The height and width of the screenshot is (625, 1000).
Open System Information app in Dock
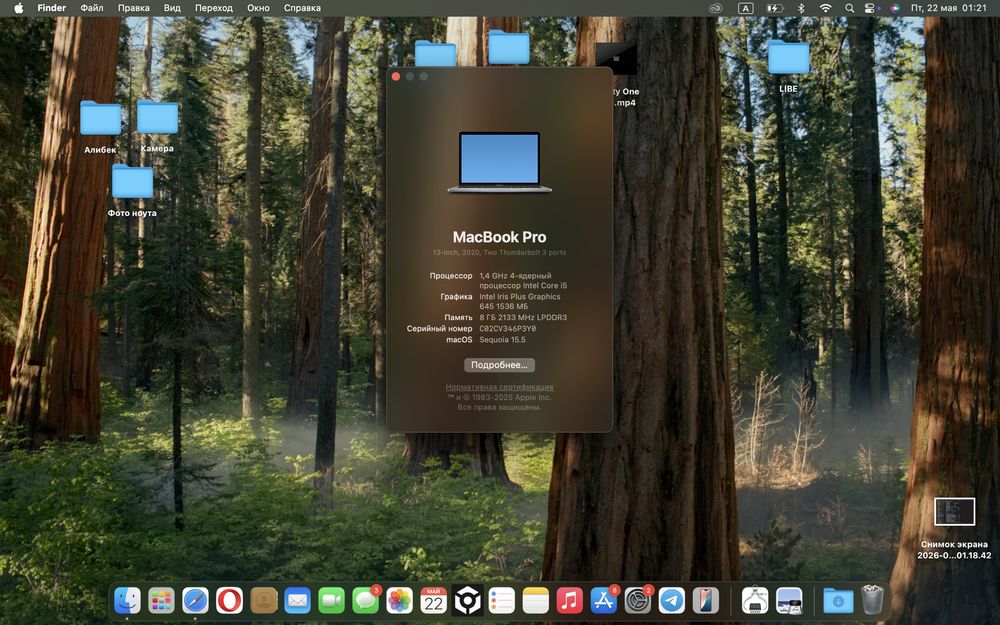755,600
